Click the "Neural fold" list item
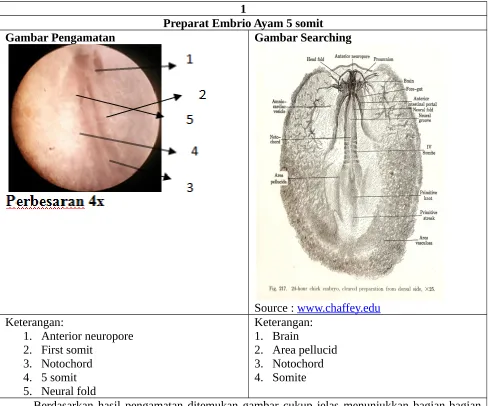This screenshot has width=492, height=406. [x=68, y=391]
